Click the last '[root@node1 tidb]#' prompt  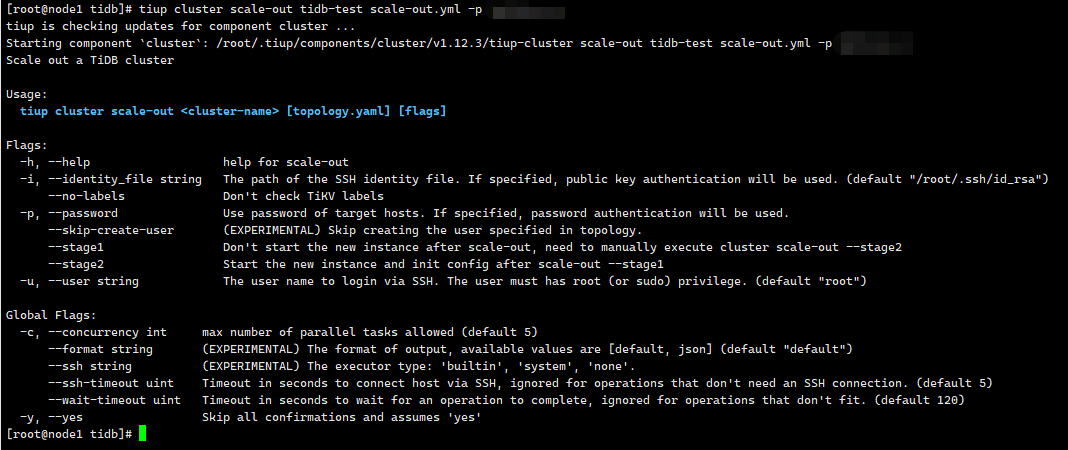(69, 434)
